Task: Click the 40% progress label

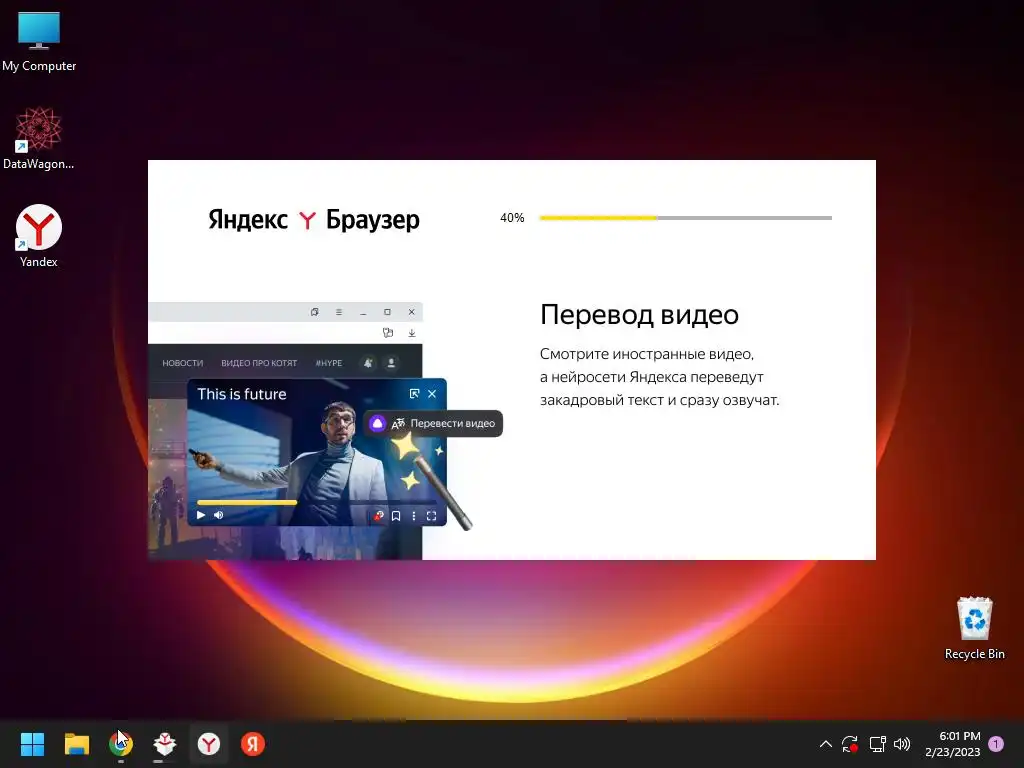Action: point(512,218)
